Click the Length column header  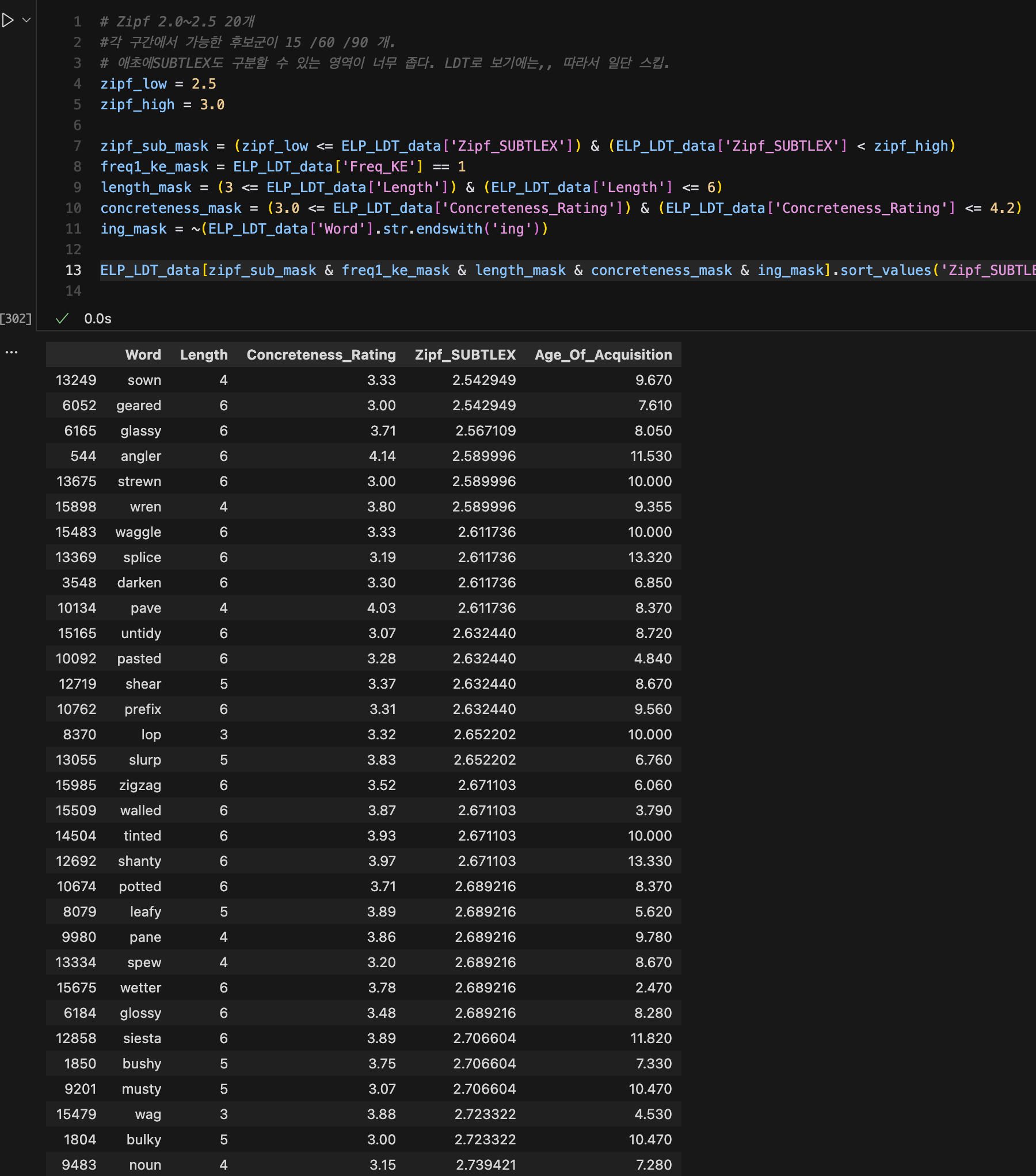coord(203,355)
